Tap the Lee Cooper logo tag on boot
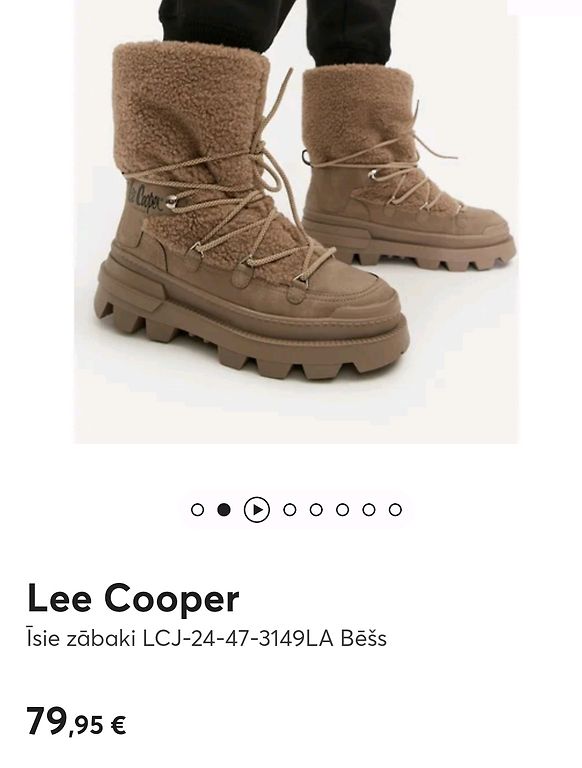 click(145, 197)
